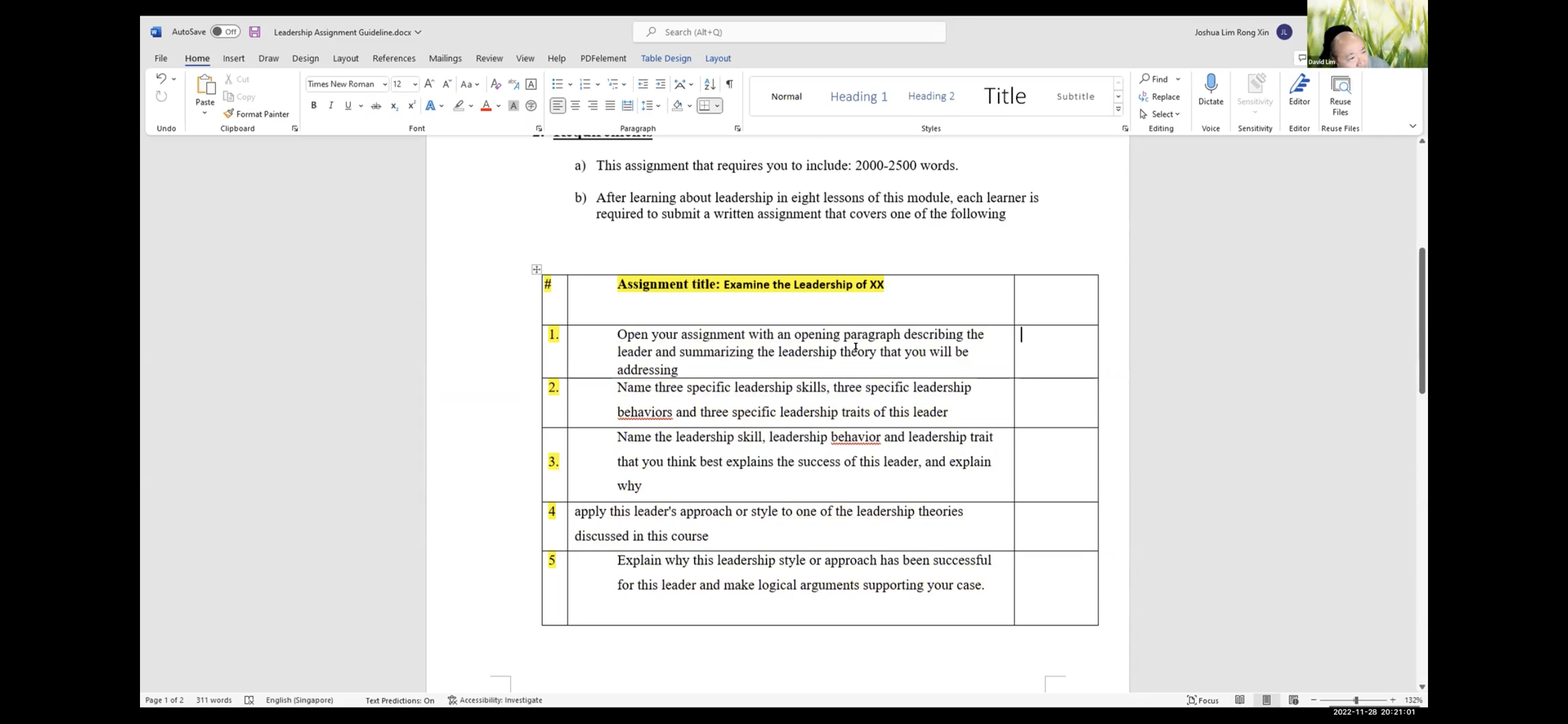Open the font name dropdown

[x=384, y=84]
